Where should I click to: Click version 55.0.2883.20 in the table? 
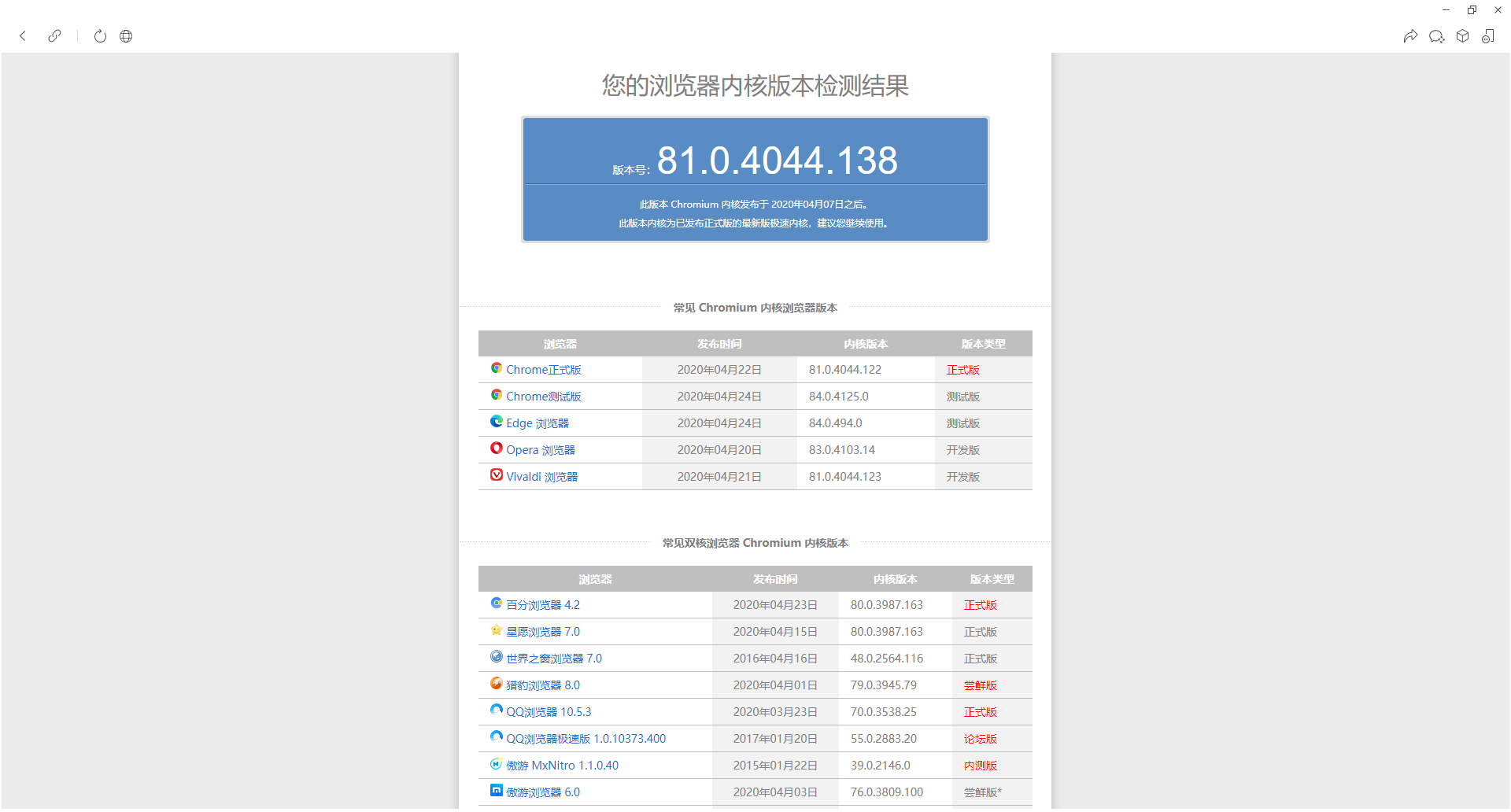pos(884,739)
